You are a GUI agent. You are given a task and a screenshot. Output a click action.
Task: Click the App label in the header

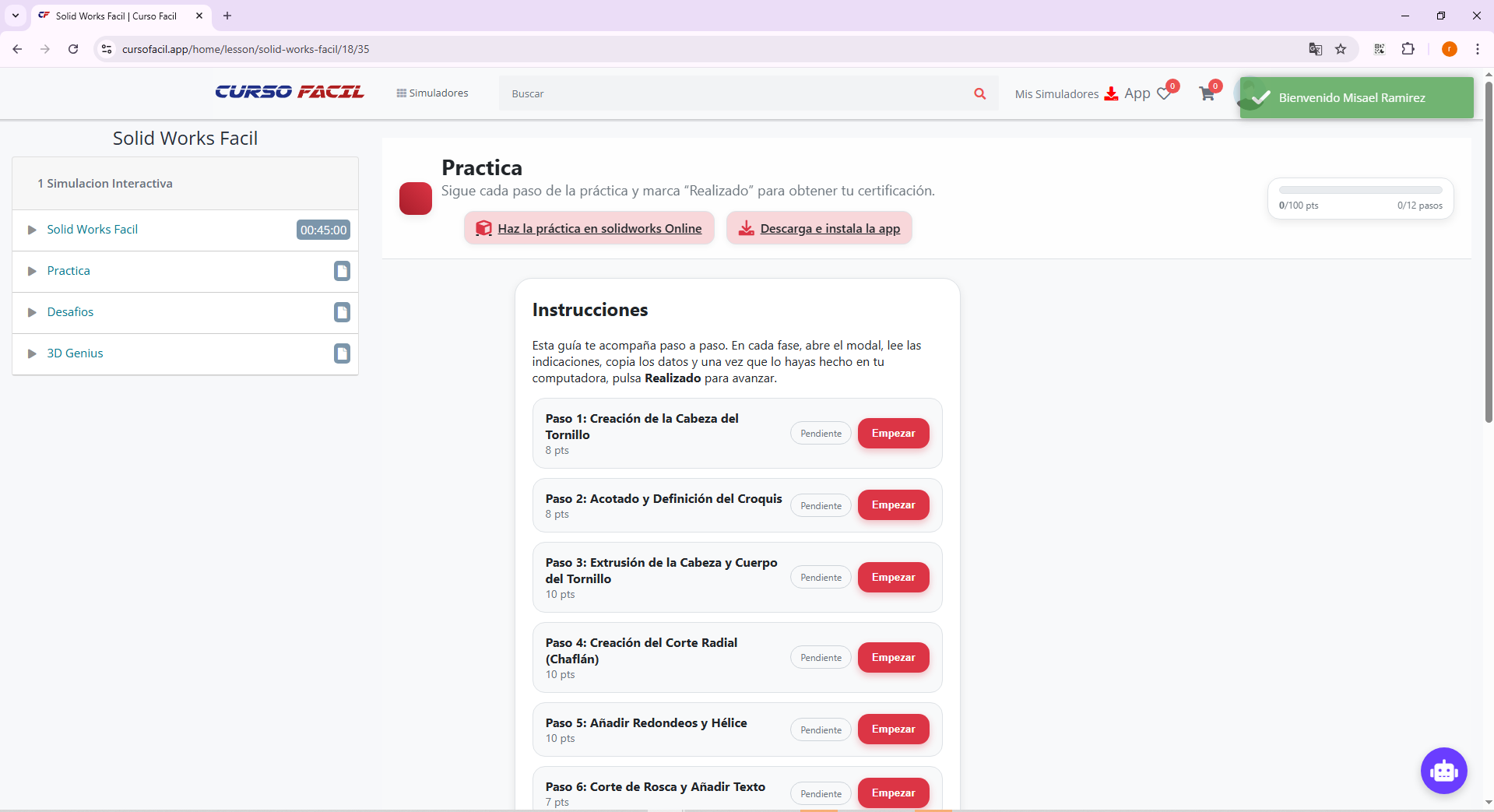[x=1137, y=93]
